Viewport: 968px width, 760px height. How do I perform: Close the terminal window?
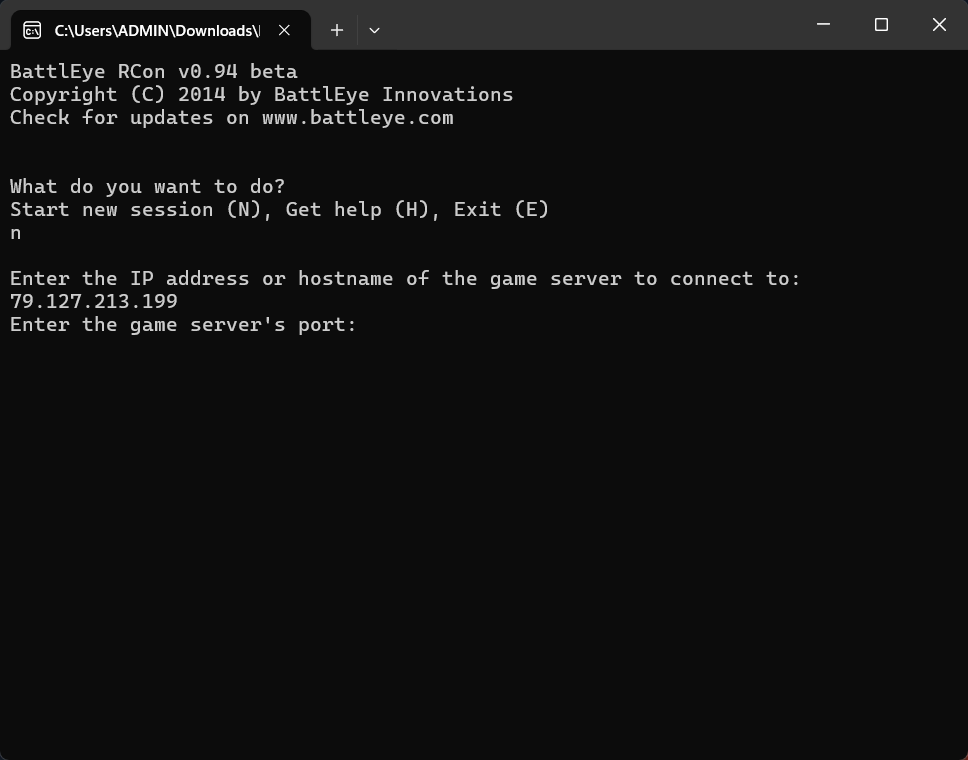click(939, 25)
